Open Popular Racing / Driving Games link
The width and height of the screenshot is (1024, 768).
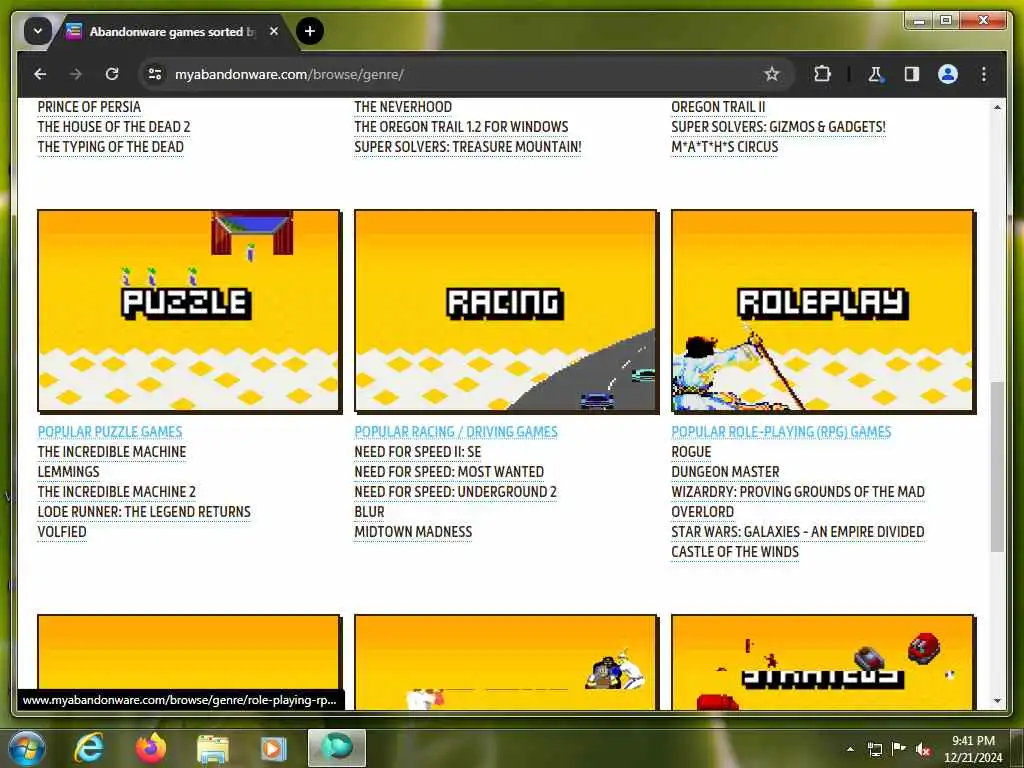tap(456, 432)
